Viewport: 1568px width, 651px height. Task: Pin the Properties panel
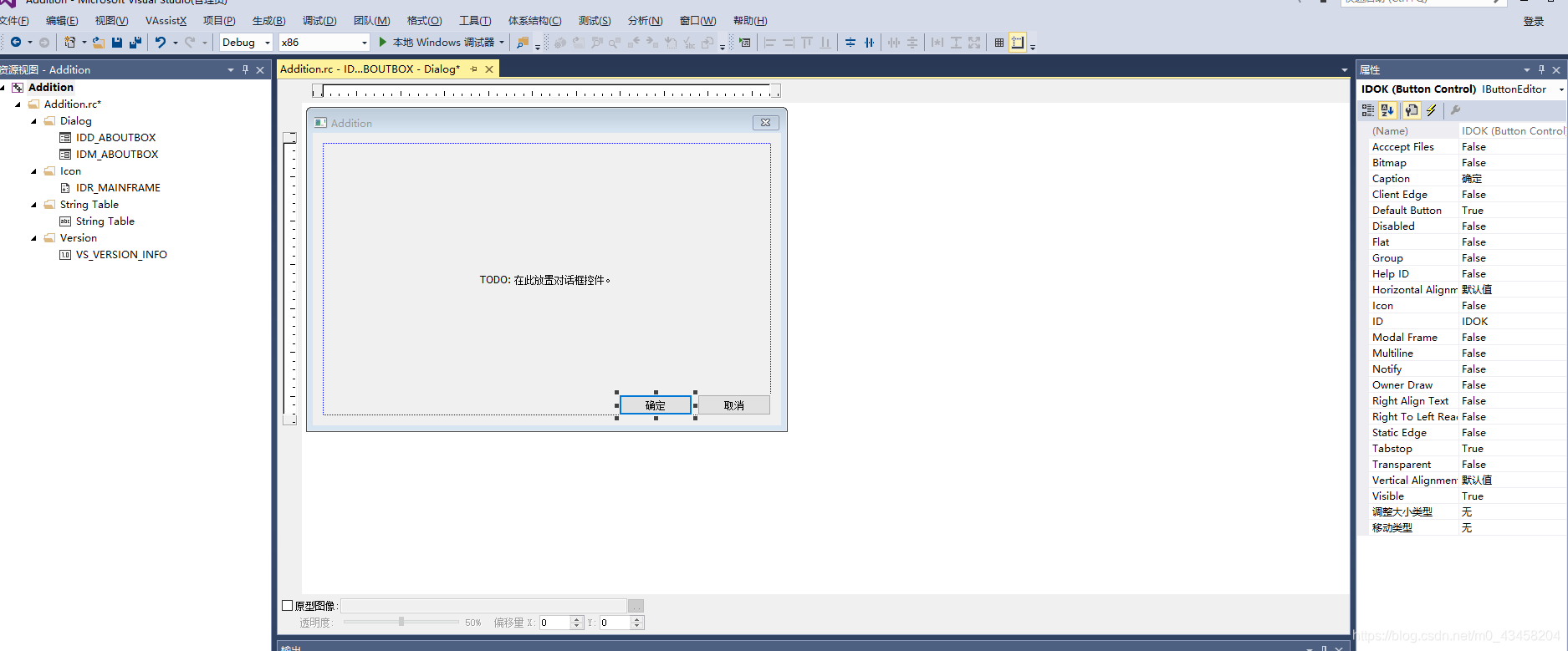1541,69
